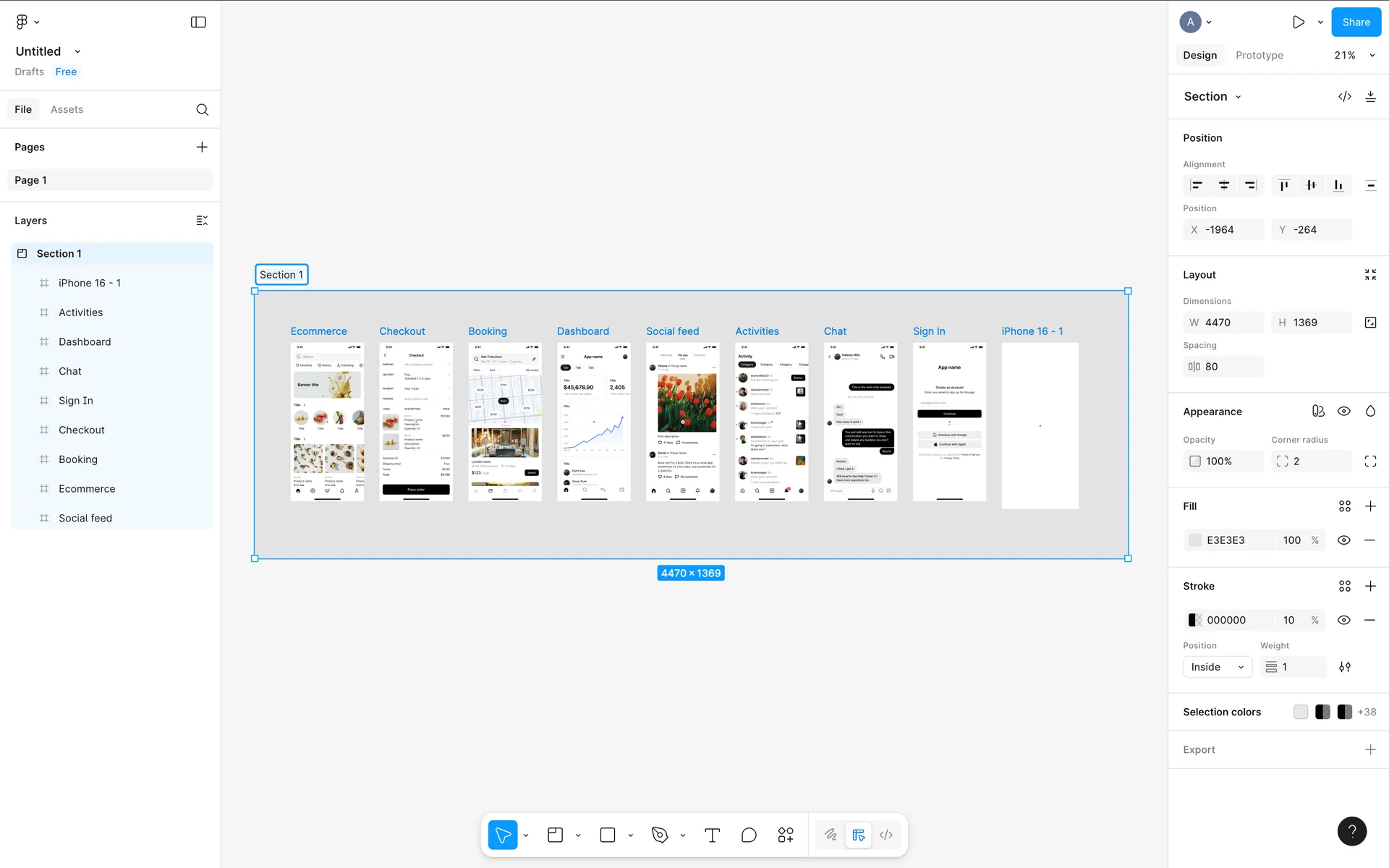
Task: Select the Text tool in toolbar
Action: (x=712, y=835)
